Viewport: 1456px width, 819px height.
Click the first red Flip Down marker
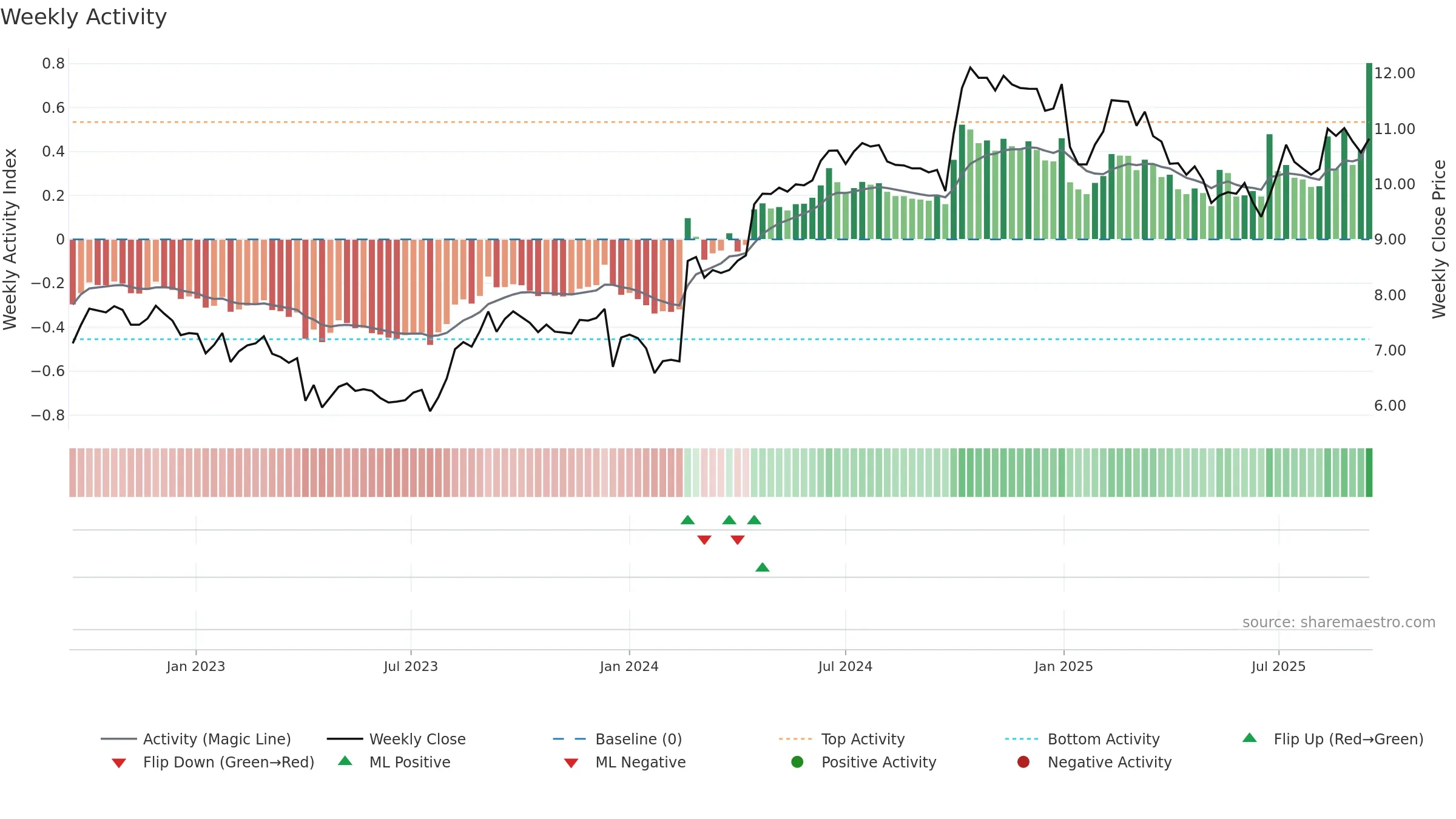click(704, 540)
